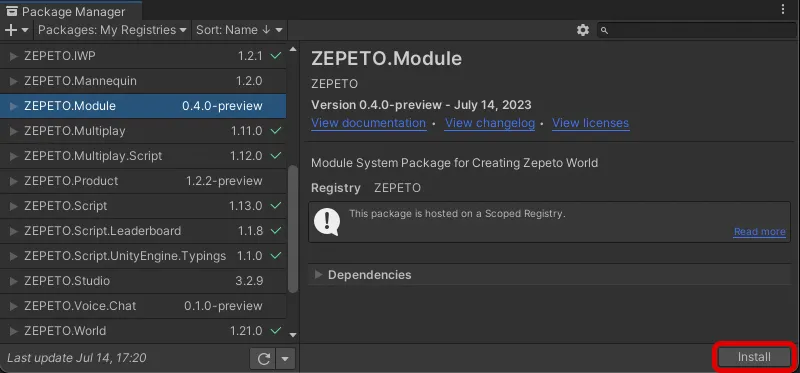Click the Last update Jul 14 status text
The width and height of the screenshot is (800, 373).
point(77,358)
